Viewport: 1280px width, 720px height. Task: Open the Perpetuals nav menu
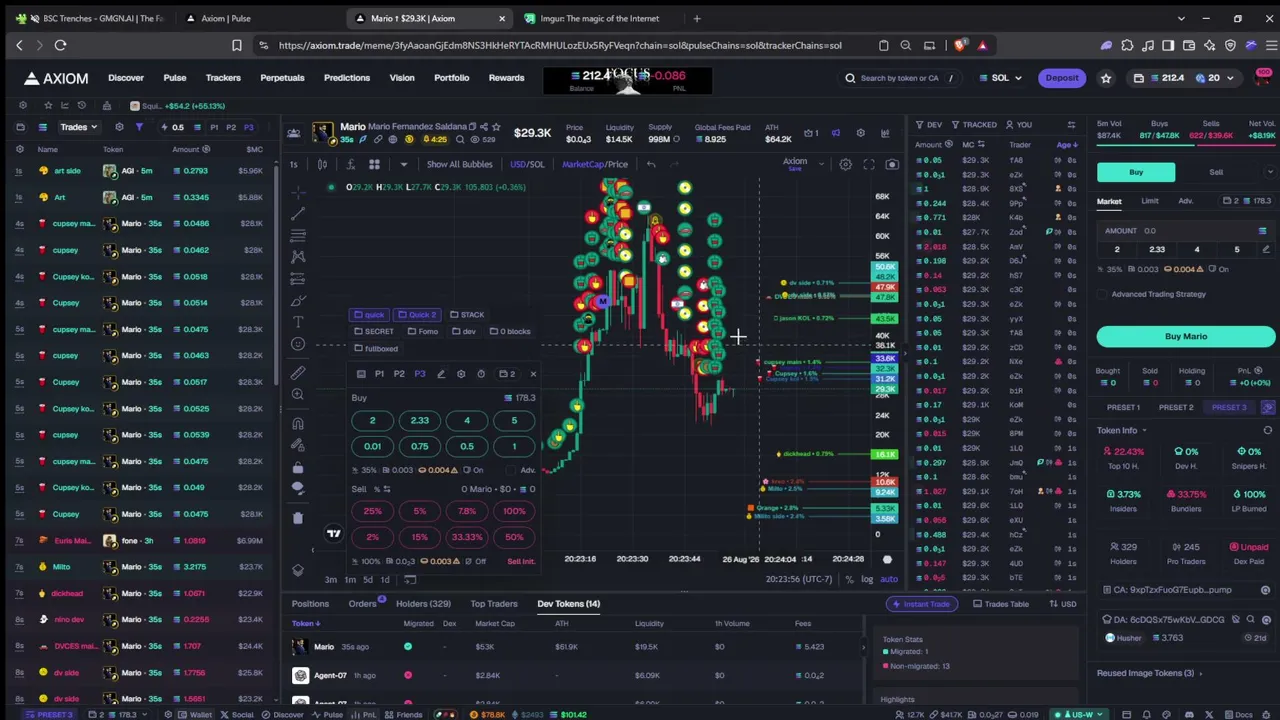[282, 78]
